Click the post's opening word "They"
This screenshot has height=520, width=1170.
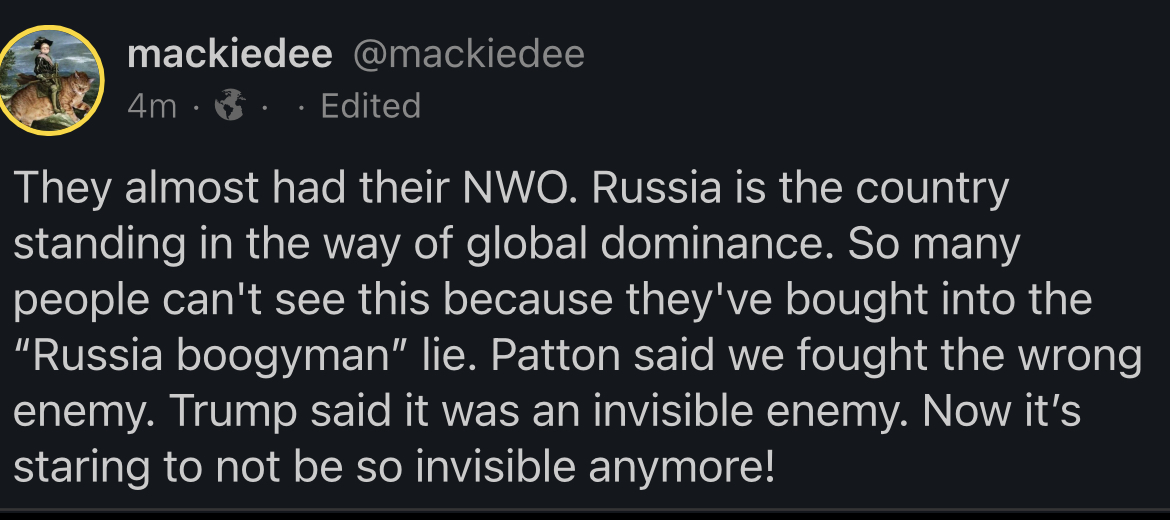point(60,189)
